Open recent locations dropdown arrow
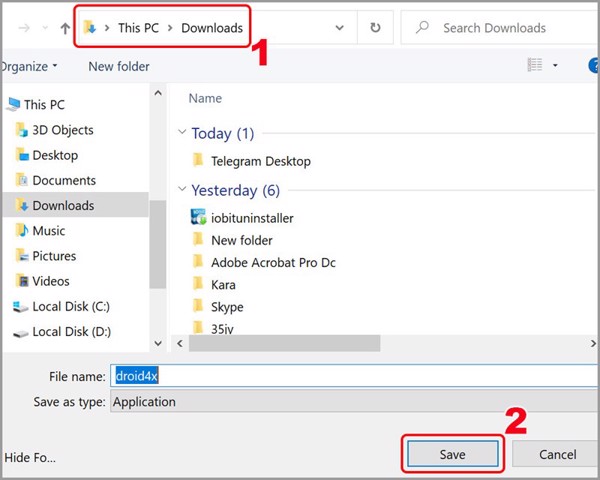The image size is (600, 480). click(x=45, y=28)
